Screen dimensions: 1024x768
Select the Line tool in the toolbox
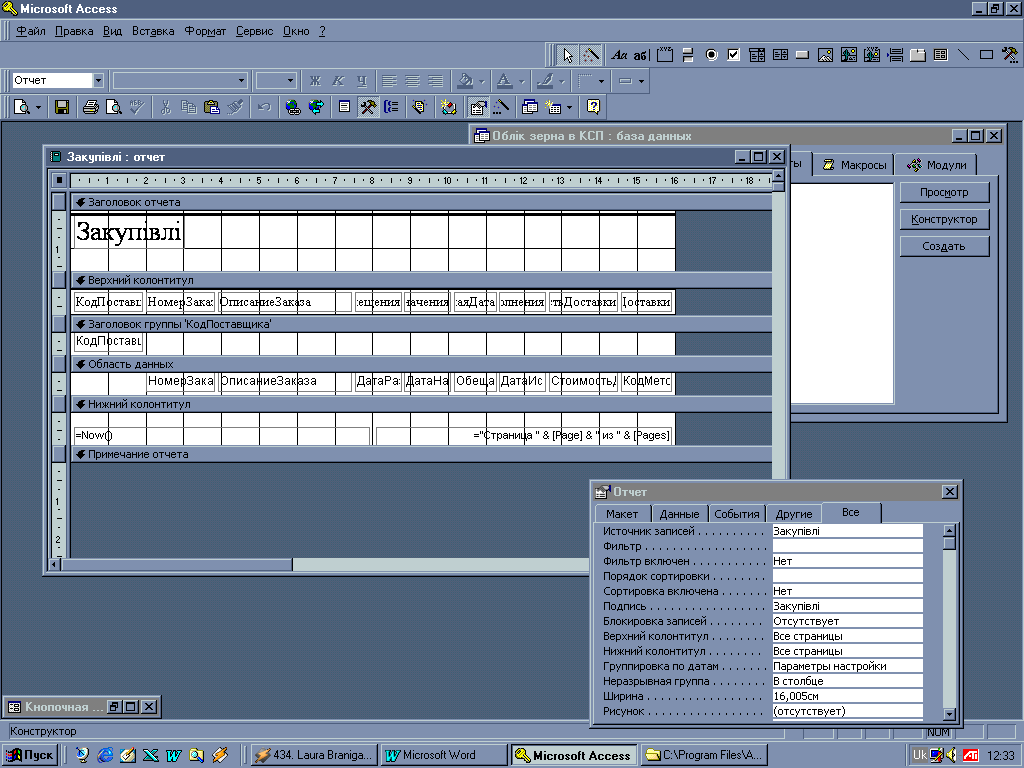[964, 55]
